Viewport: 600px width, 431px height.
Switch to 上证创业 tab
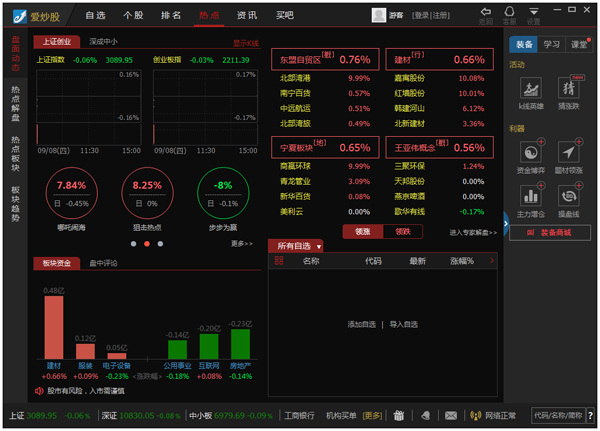(57, 42)
